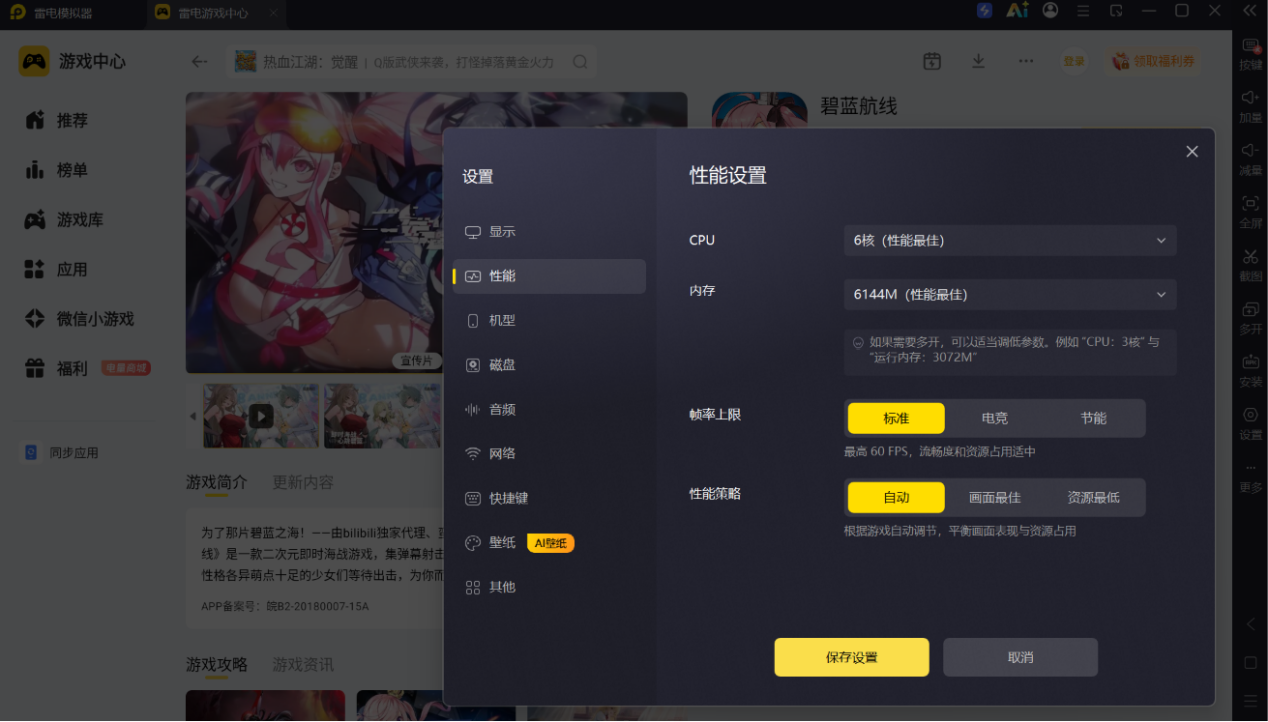Select 资源最低 performance strategy
1268x722 pixels.
pyautogui.click(x=1094, y=497)
